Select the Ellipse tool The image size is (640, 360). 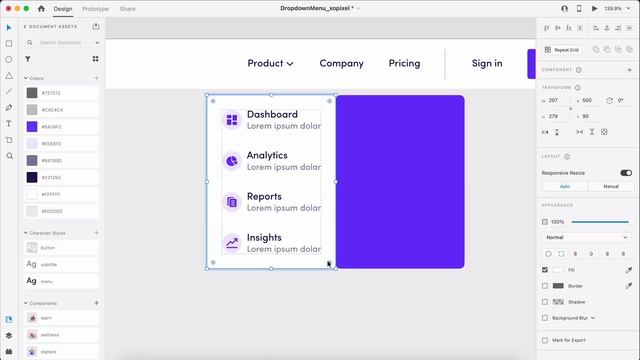tap(9, 60)
